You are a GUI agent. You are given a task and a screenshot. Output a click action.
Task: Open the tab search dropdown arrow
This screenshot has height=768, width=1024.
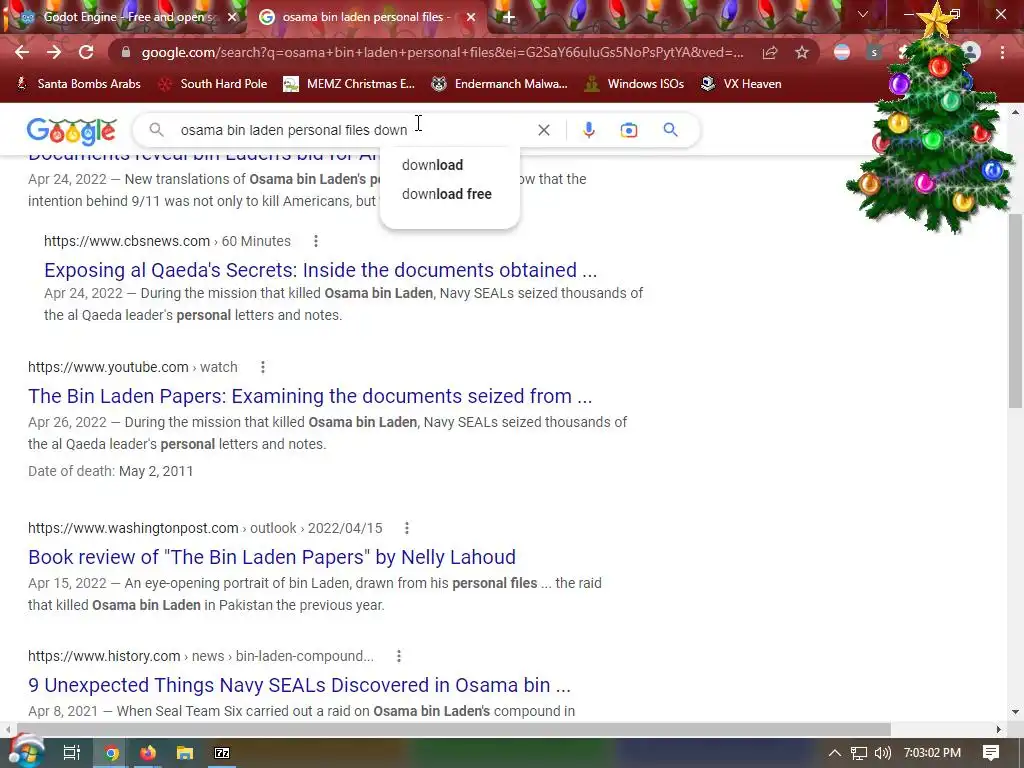point(863,14)
